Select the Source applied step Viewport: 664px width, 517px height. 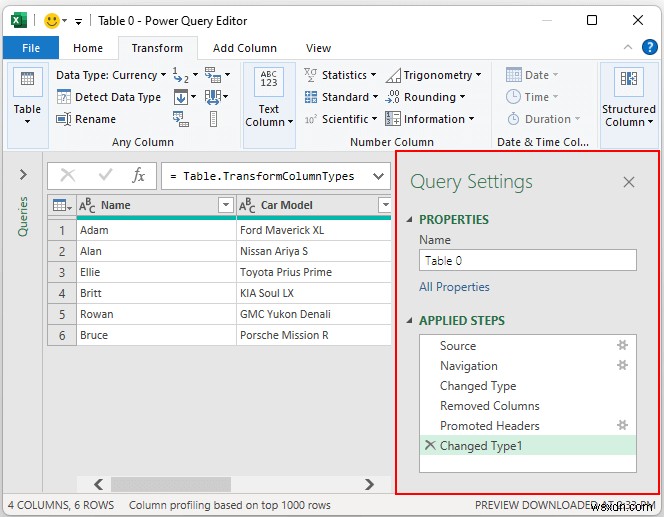pyautogui.click(x=528, y=346)
